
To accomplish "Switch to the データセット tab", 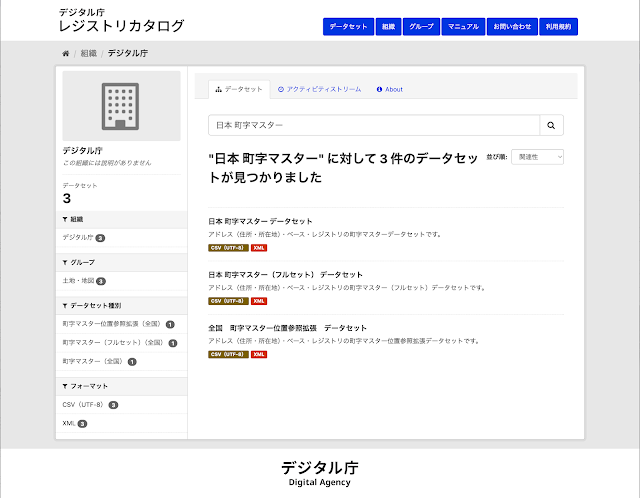I will tap(239, 89).
